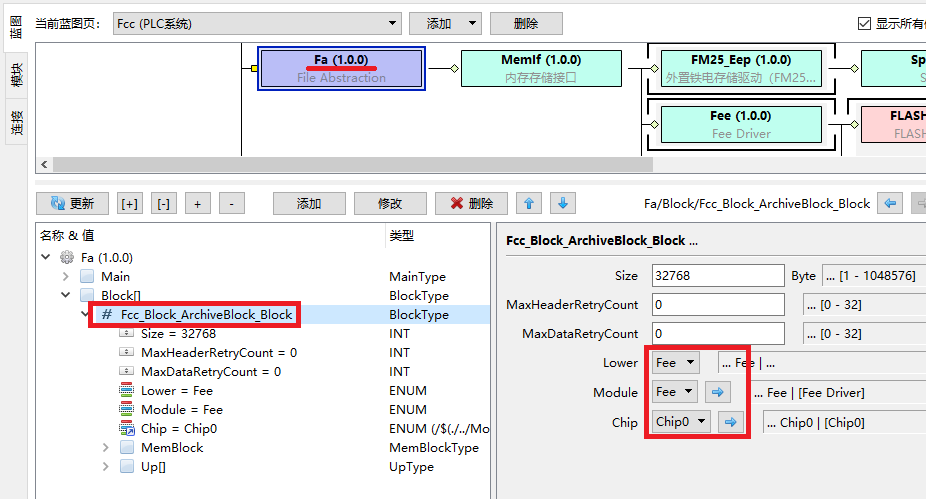Click the horizontal scrollbar under the diagram

[350, 164]
